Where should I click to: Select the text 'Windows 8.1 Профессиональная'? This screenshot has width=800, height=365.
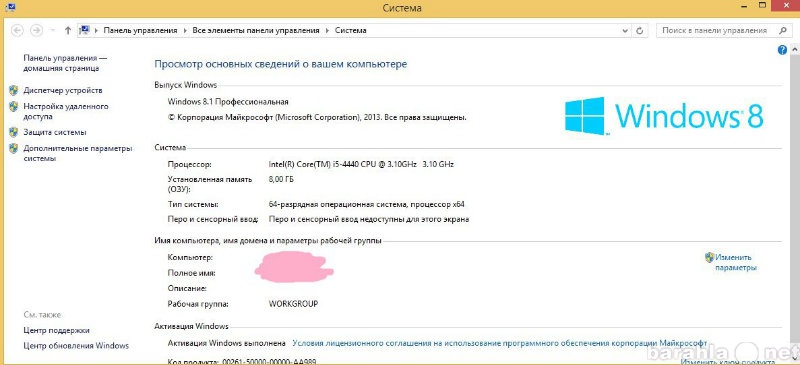[228, 102]
